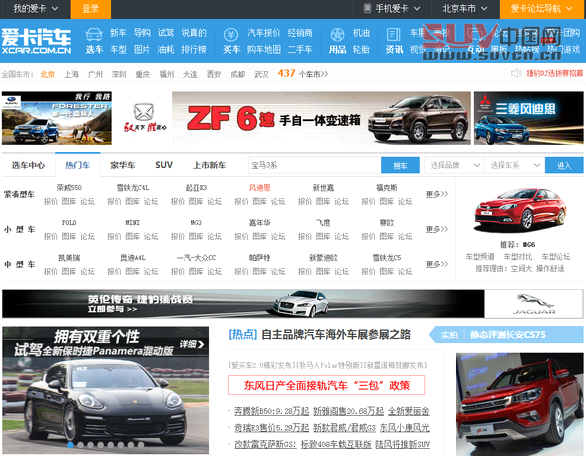586x456 pixels.
Task: Click the orange 登录 login button
Action: (x=90, y=9)
